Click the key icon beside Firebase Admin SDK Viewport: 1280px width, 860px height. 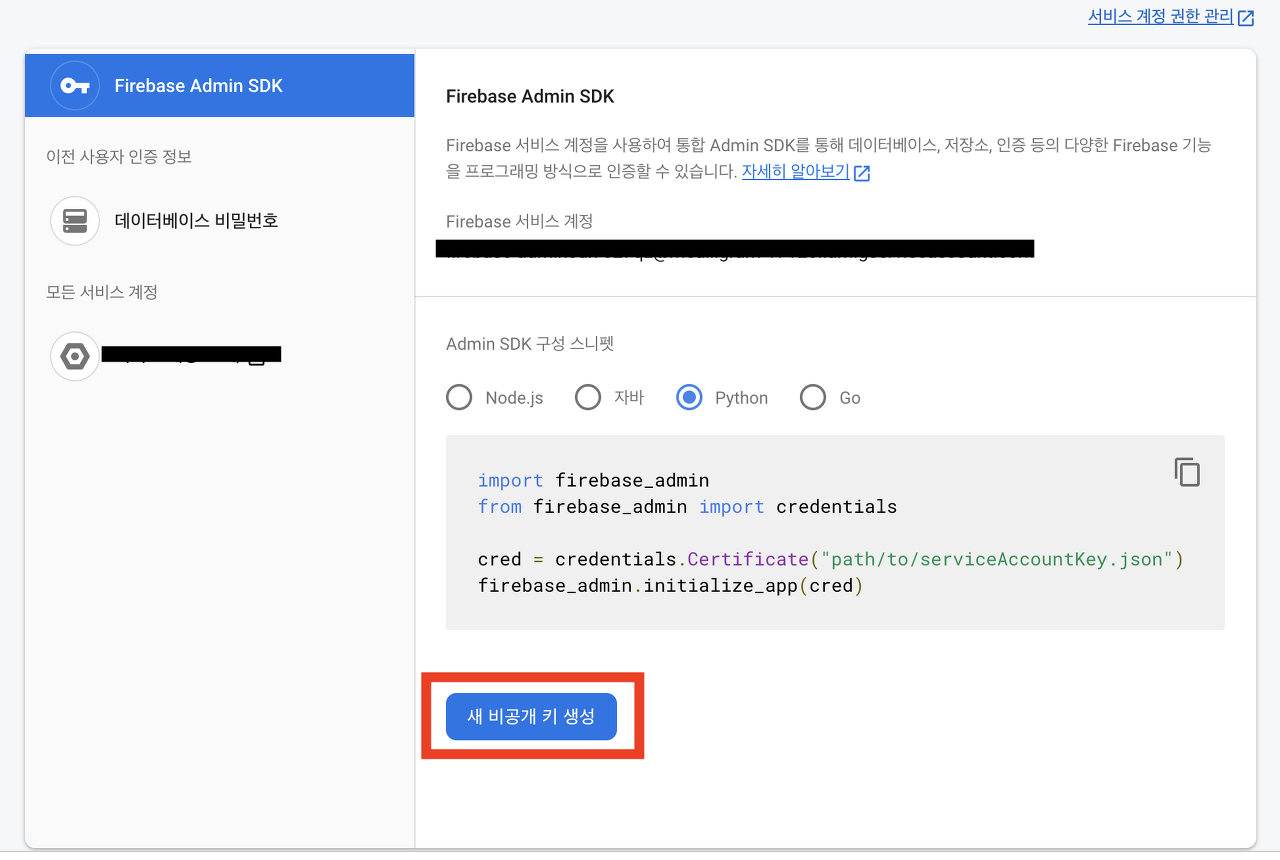coord(75,86)
